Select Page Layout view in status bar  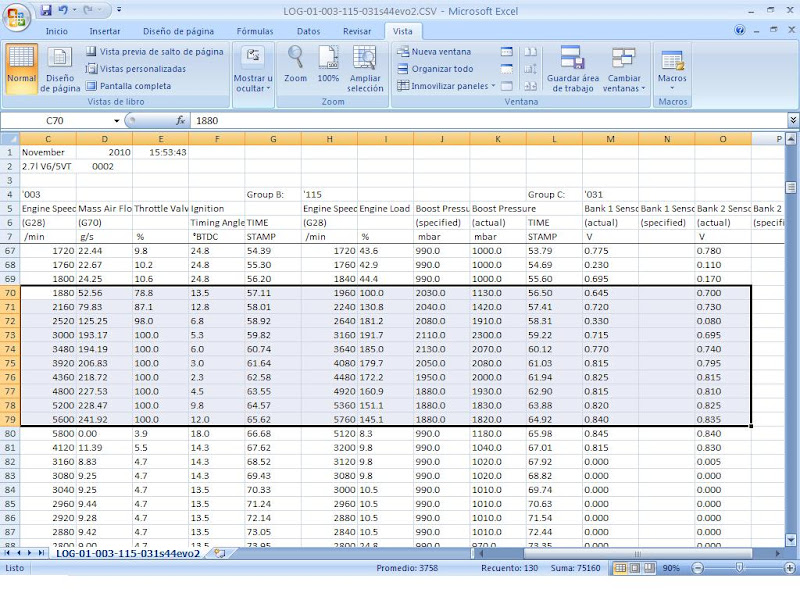[636, 567]
